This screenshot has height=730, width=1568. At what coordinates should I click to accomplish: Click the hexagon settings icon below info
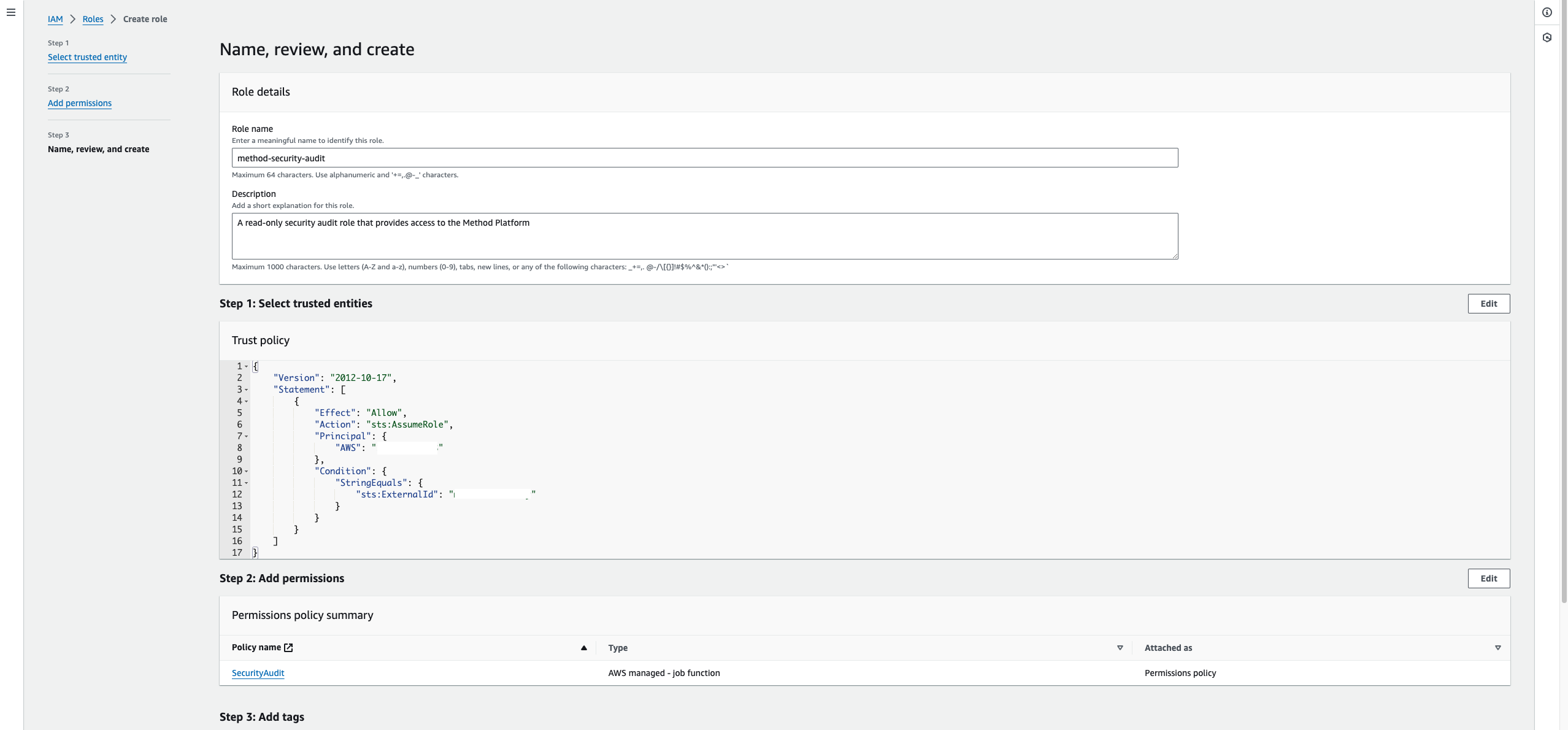1547,37
